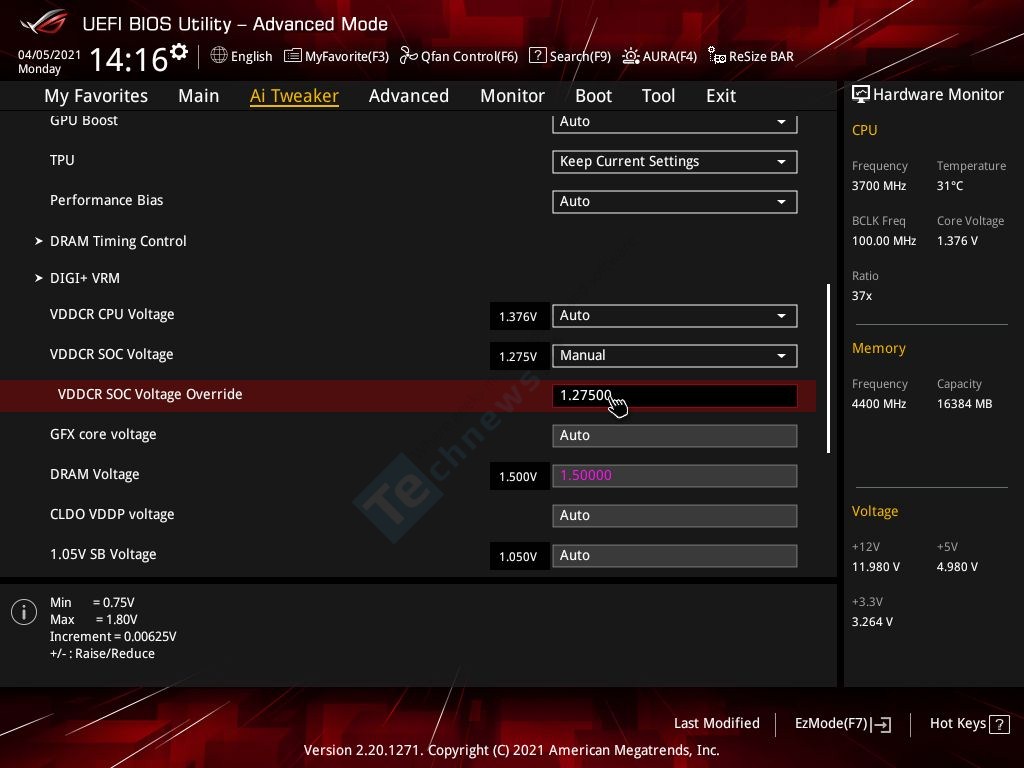Open Last Modified settings list
1024x768 pixels.
pyautogui.click(x=716, y=723)
